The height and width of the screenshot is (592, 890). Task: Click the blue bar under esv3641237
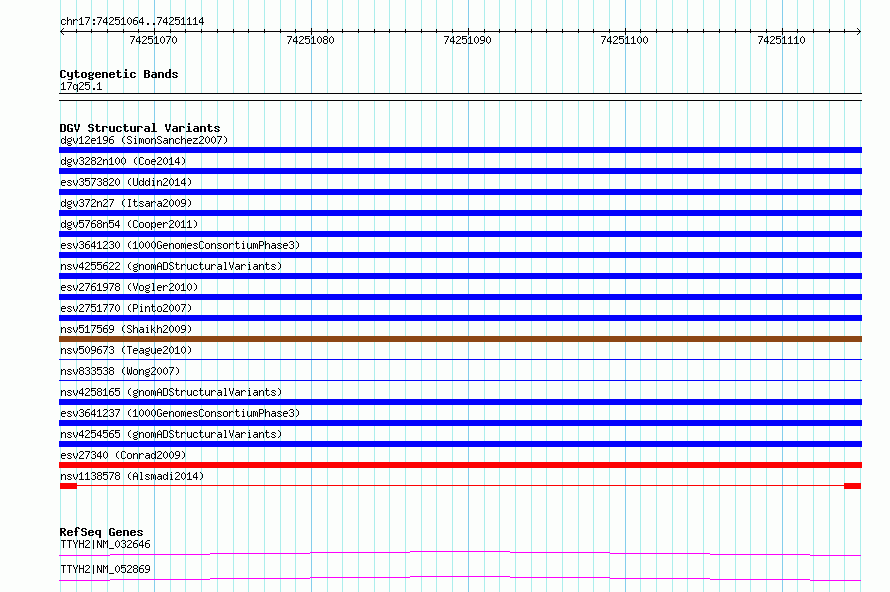click(460, 423)
